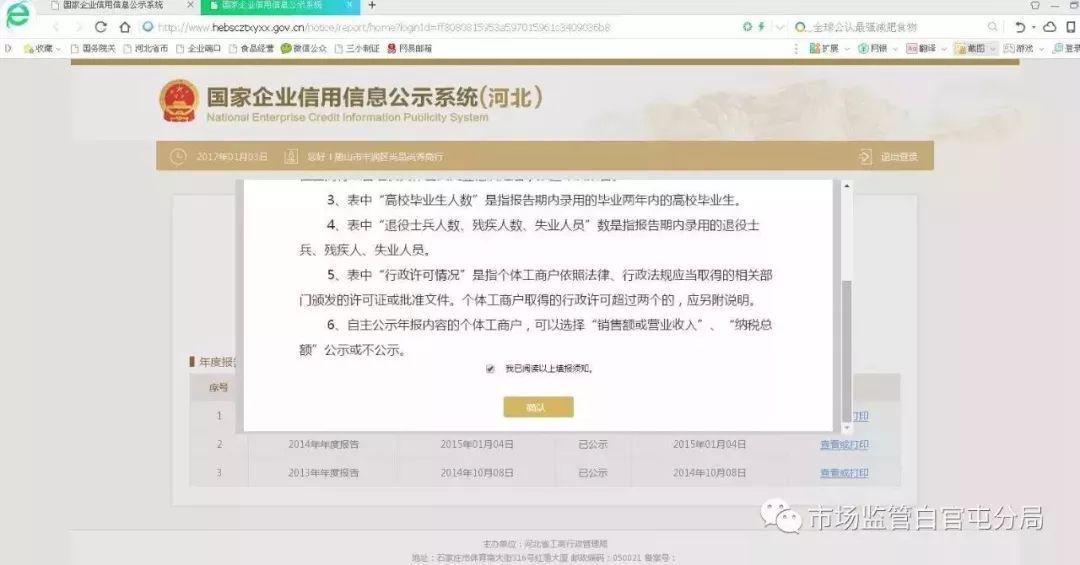This screenshot has height=565, width=1080.
Task: Expand the undo closed tab dropdown arrow
Action: (x=1034, y=28)
